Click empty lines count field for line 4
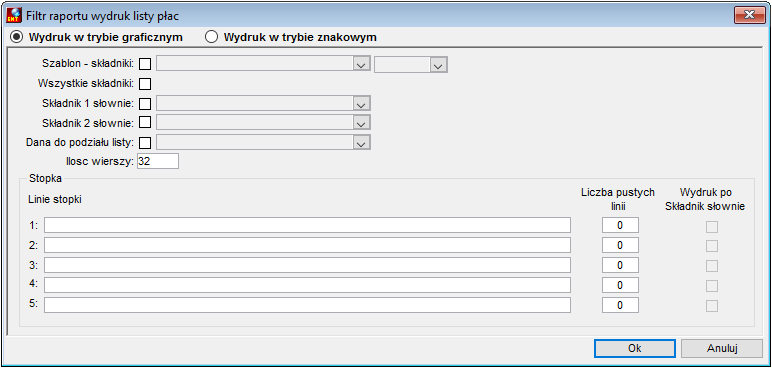The width and height of the screenshot is (772, 368). (620, 285)
